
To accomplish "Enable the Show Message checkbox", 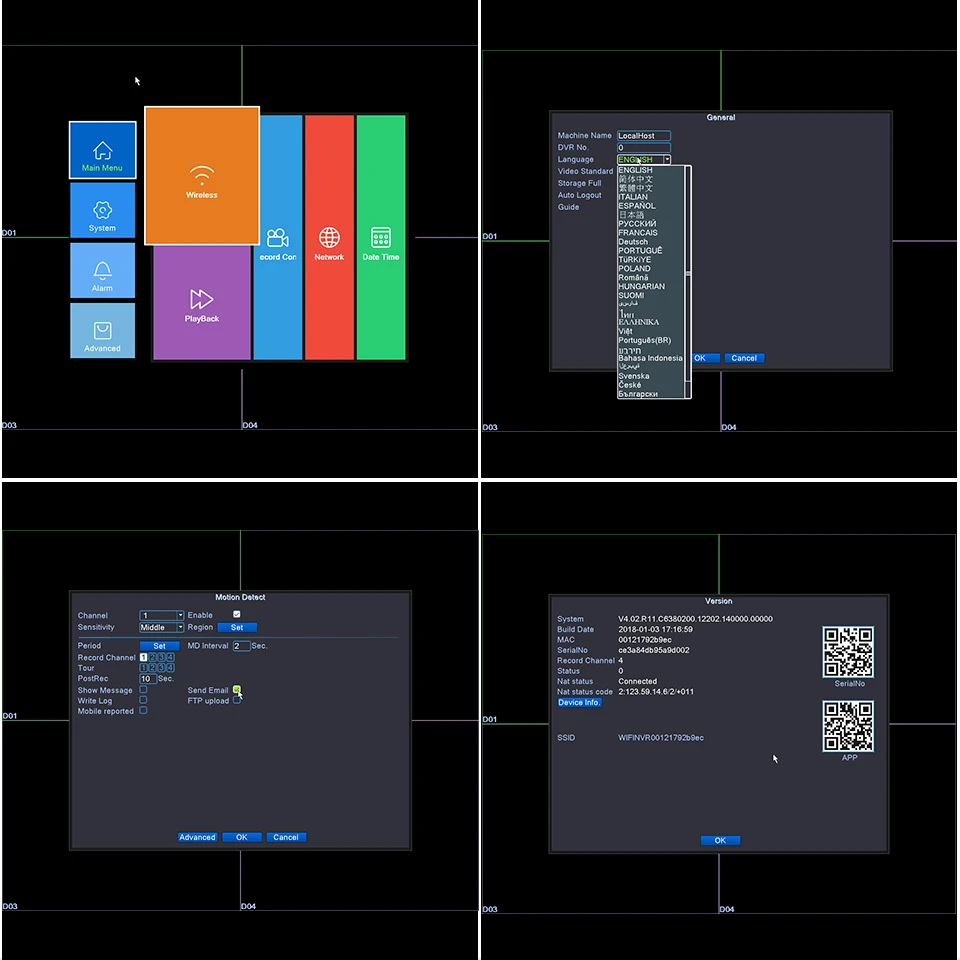I will coord(143,689).
